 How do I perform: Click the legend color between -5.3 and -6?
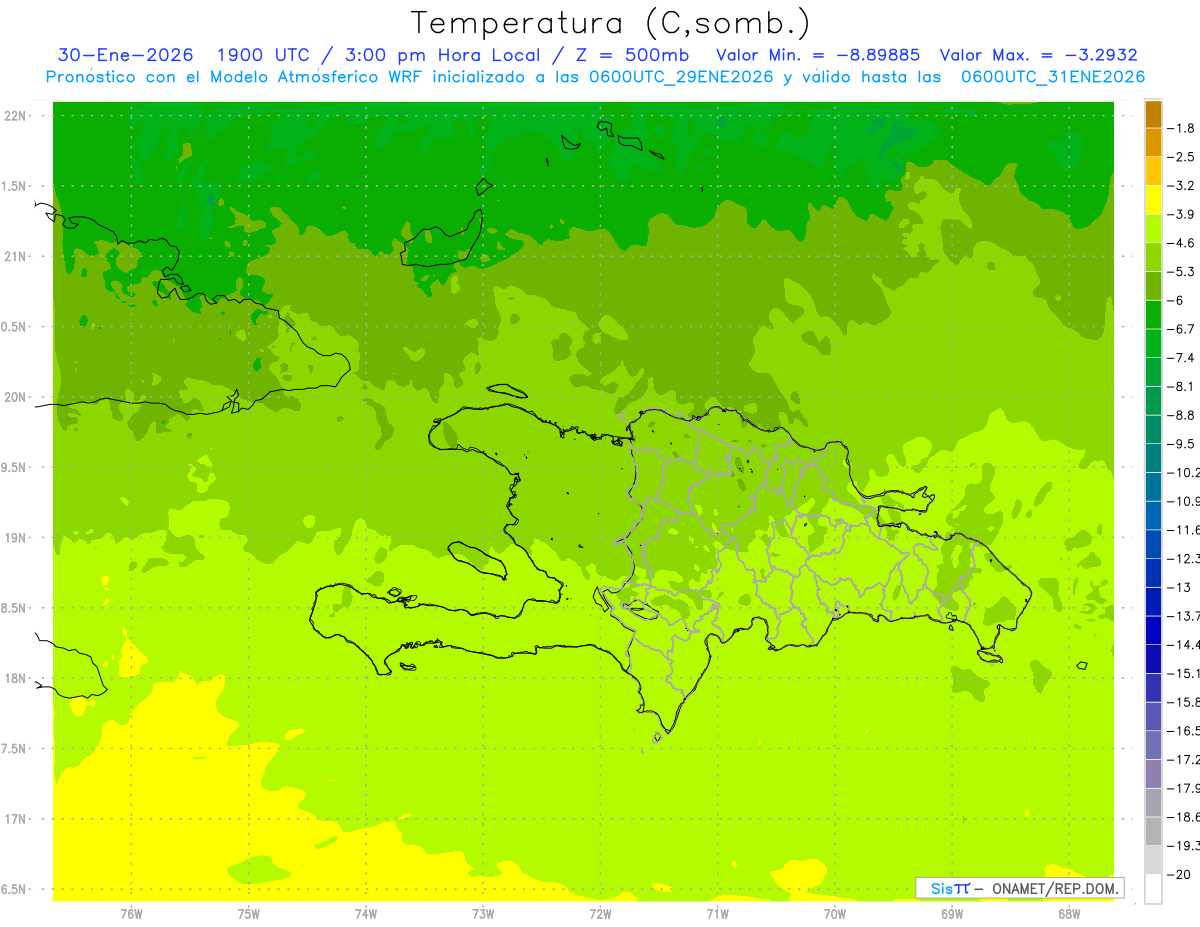(1153, 286)
